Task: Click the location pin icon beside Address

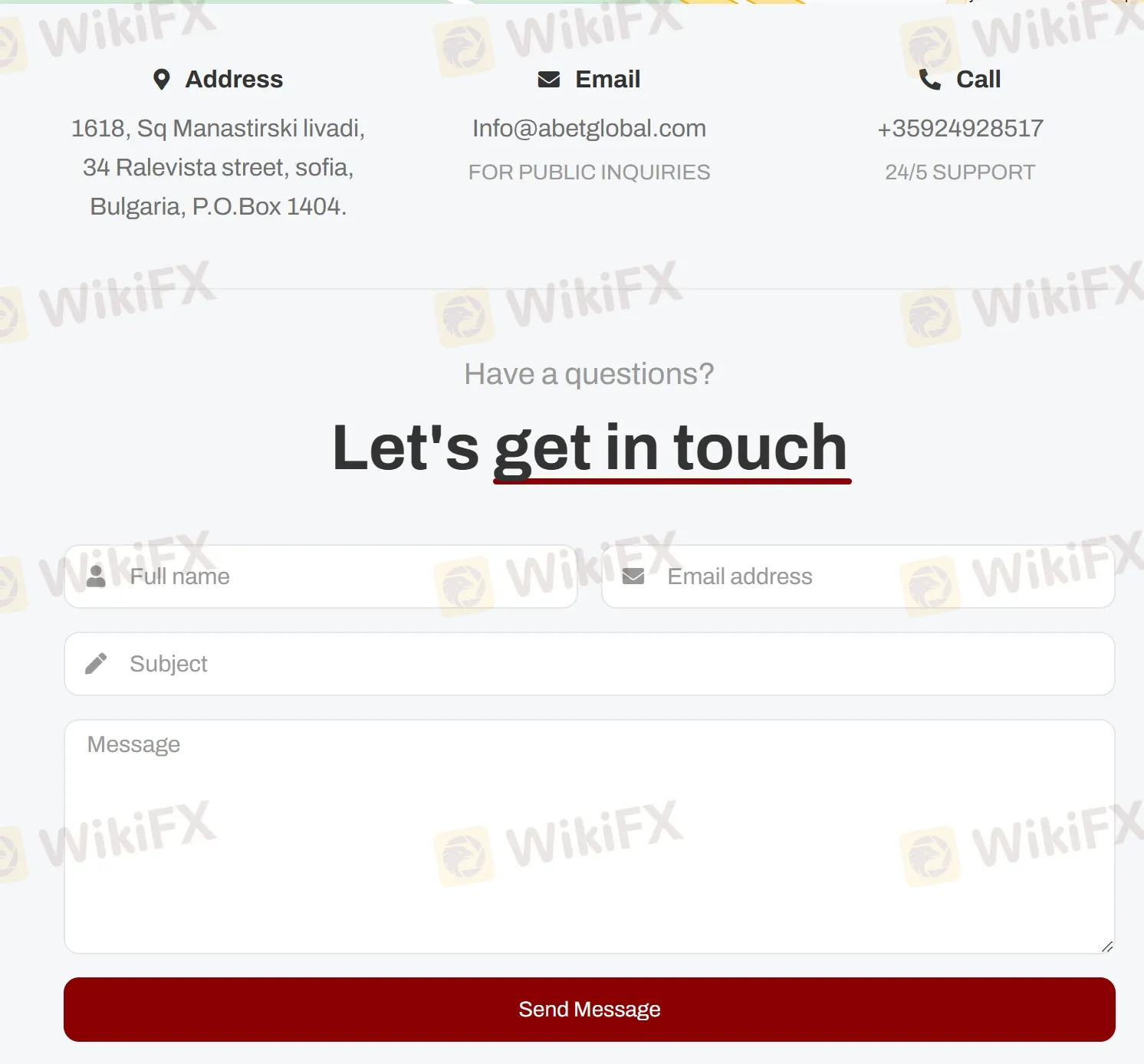Action: click(161, 80)
